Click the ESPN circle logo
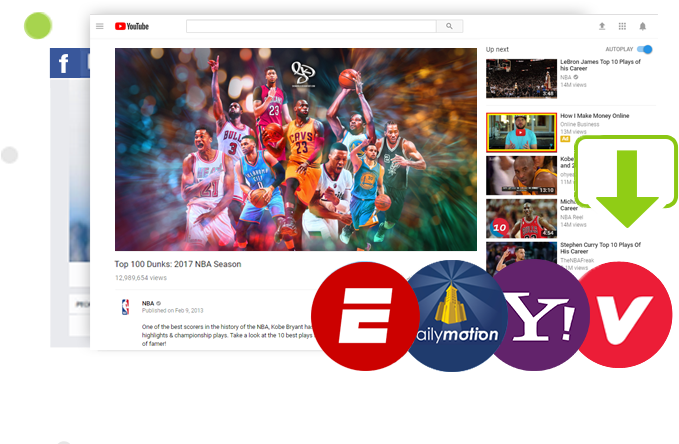The height and width of the screenshot is (444, 679). tap(365, 316)
